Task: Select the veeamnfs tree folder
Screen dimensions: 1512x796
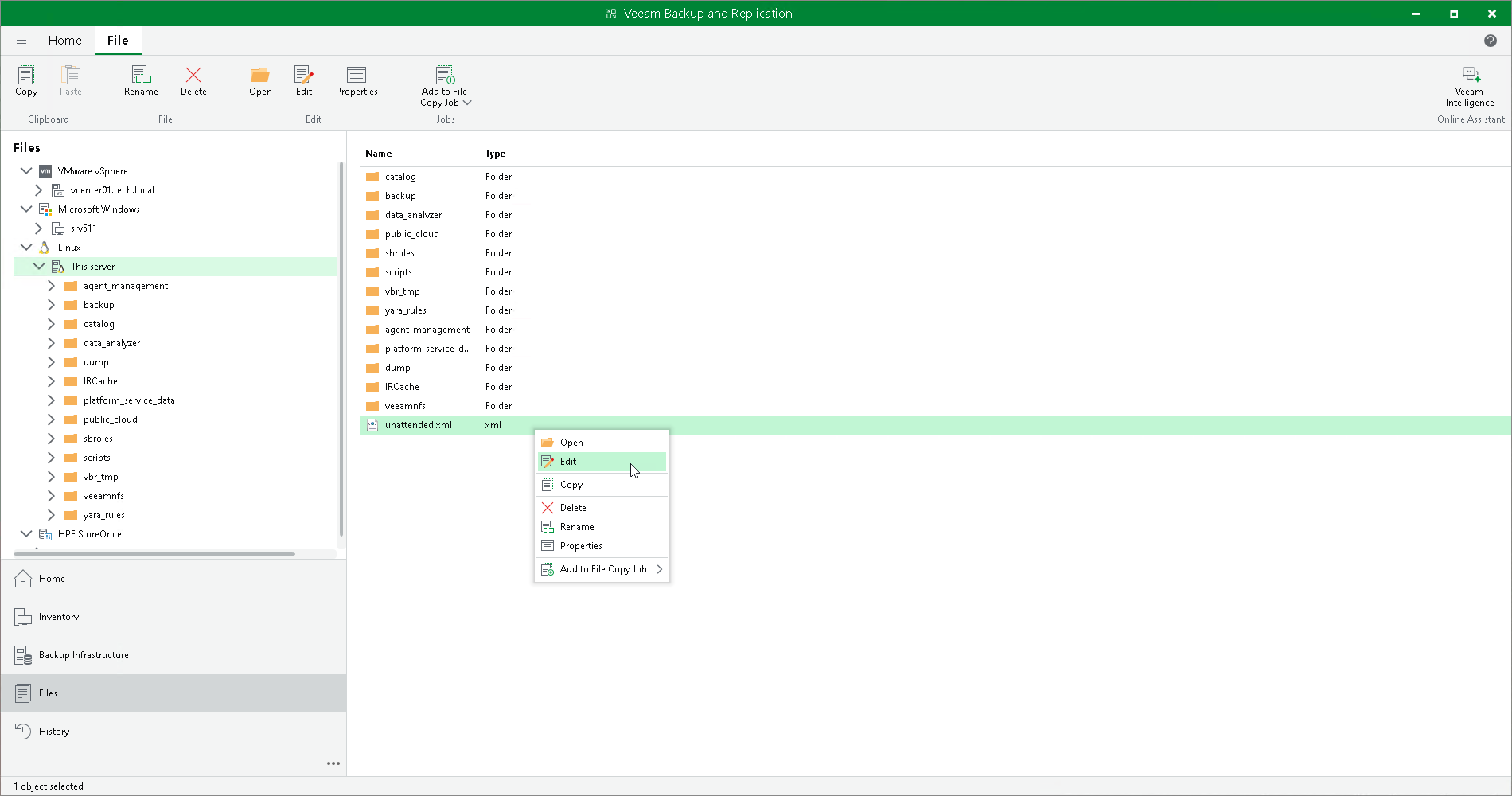Action: point(103,496)
